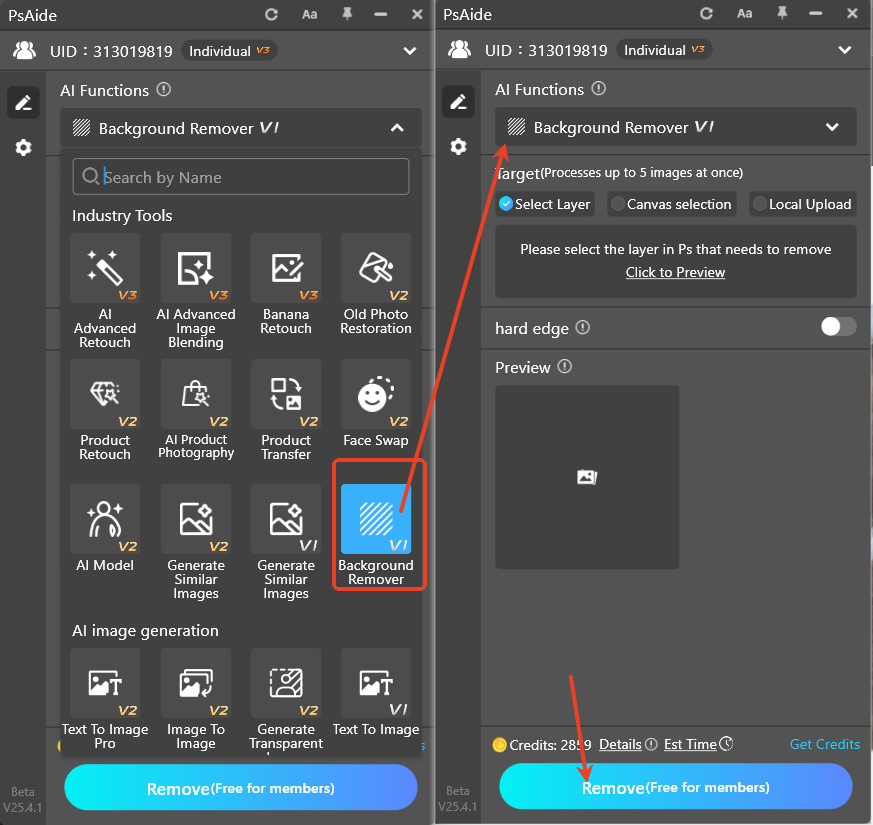Select the Canvas selection option
The width and height of the screenshot is (873, 825).
(671, 204)
